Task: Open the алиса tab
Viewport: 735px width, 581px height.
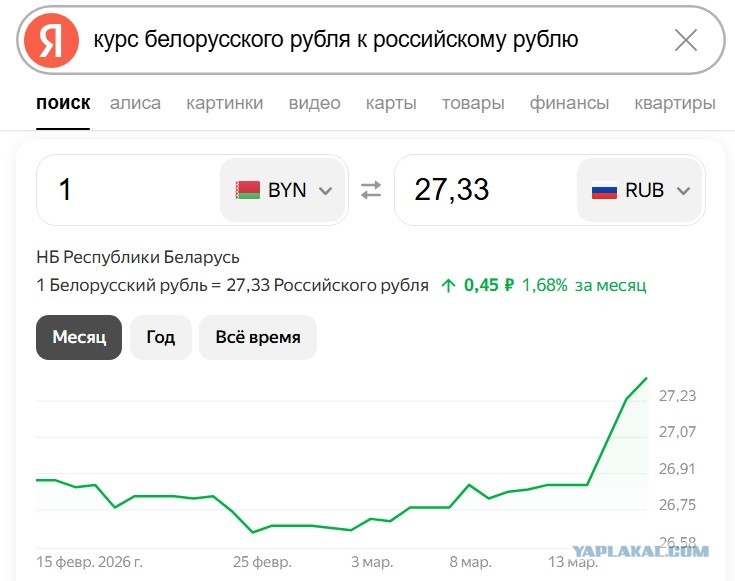Action: 135,103
